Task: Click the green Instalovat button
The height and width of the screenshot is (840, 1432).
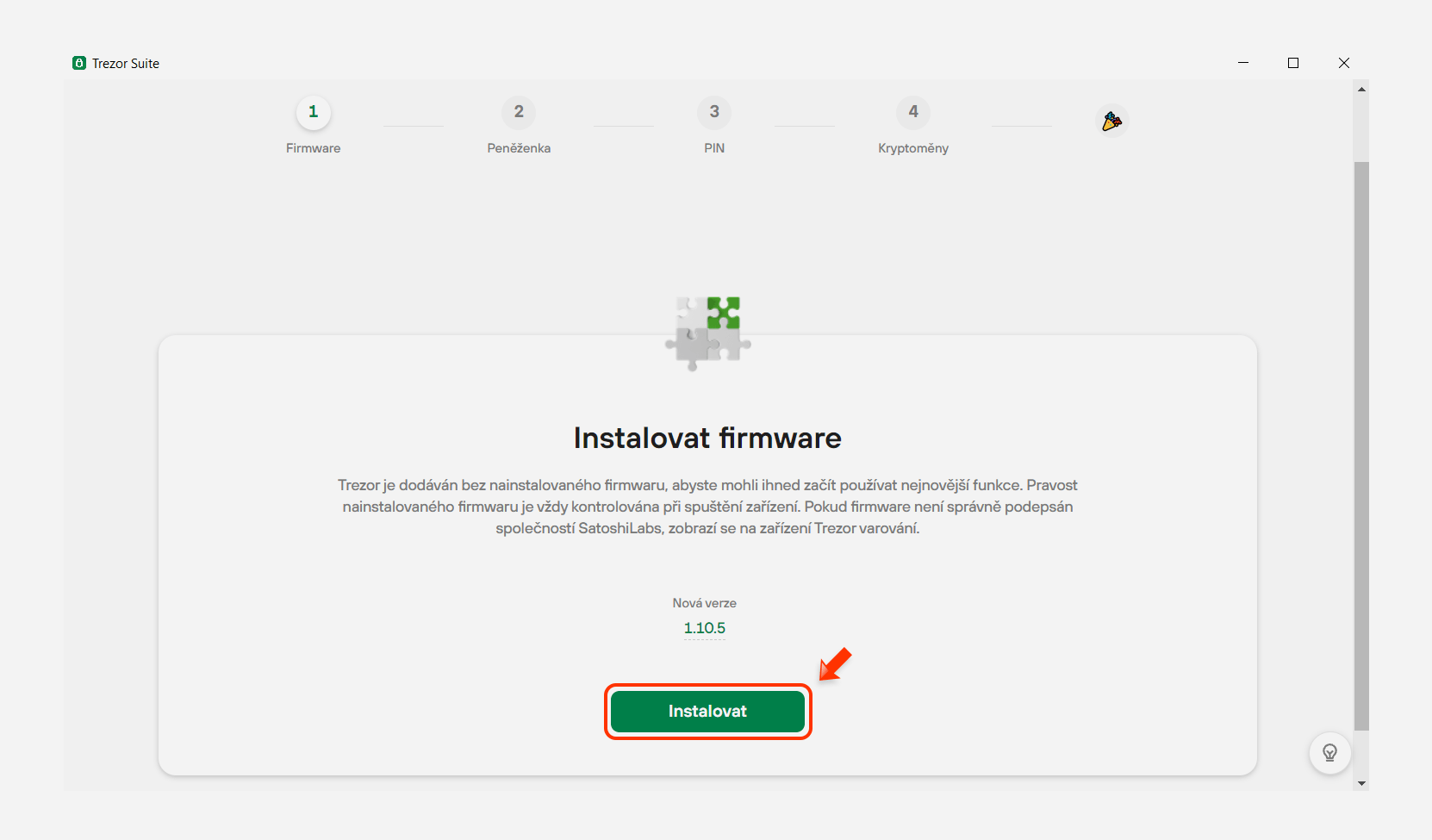Action: [x=707, y=712]
